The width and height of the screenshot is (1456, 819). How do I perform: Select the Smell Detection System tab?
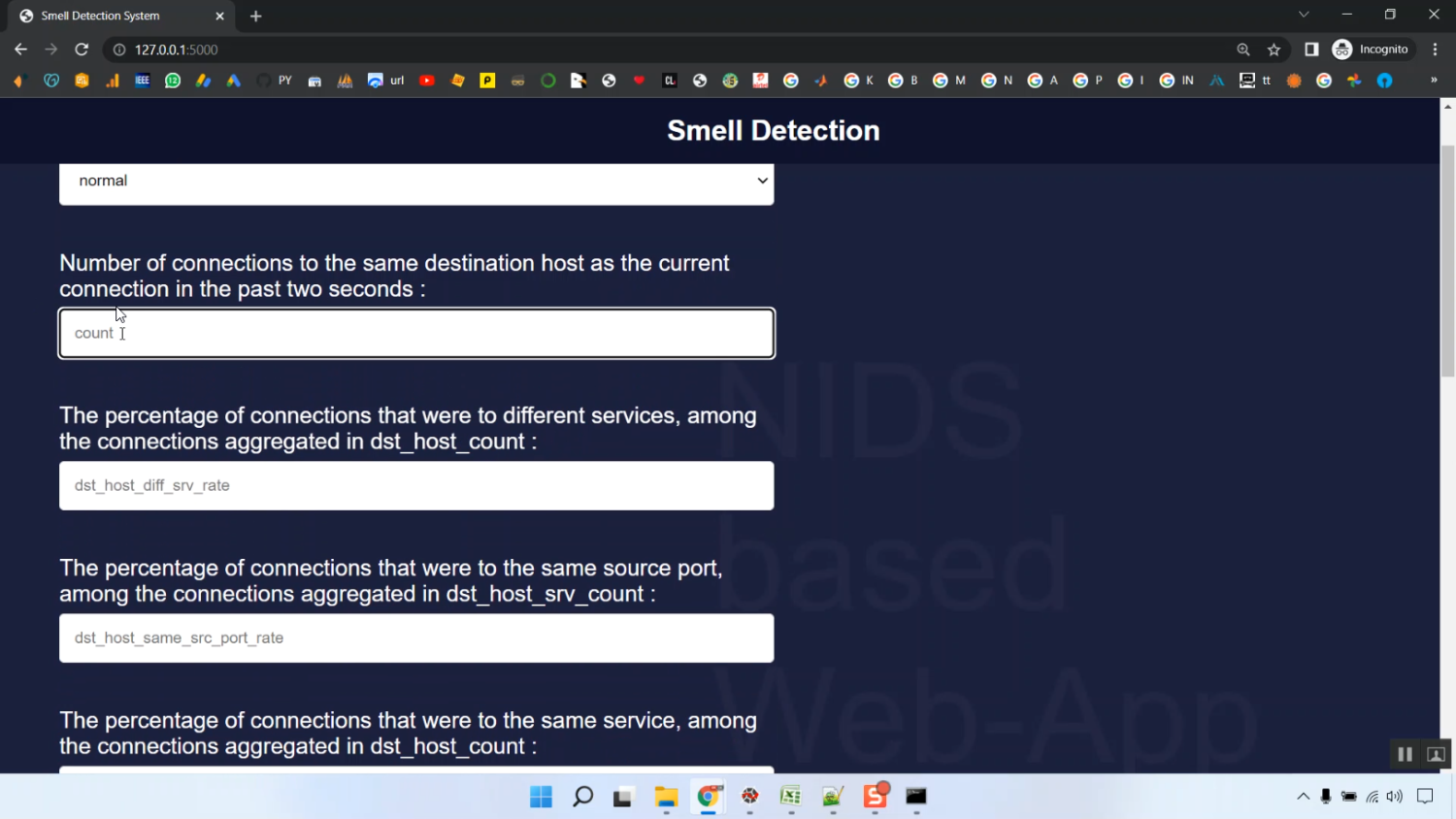(x=120, y=16)
